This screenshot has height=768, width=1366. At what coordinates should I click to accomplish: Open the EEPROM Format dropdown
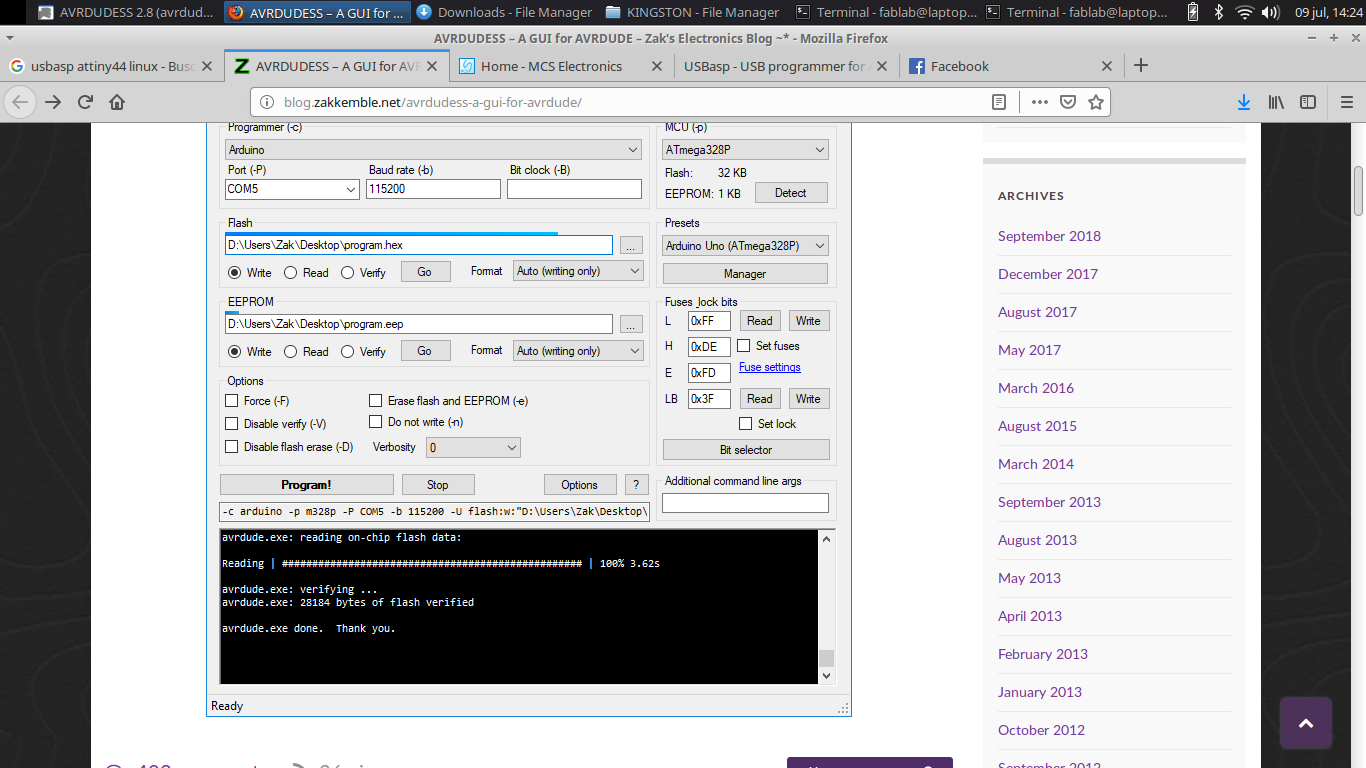coord(579,351)
